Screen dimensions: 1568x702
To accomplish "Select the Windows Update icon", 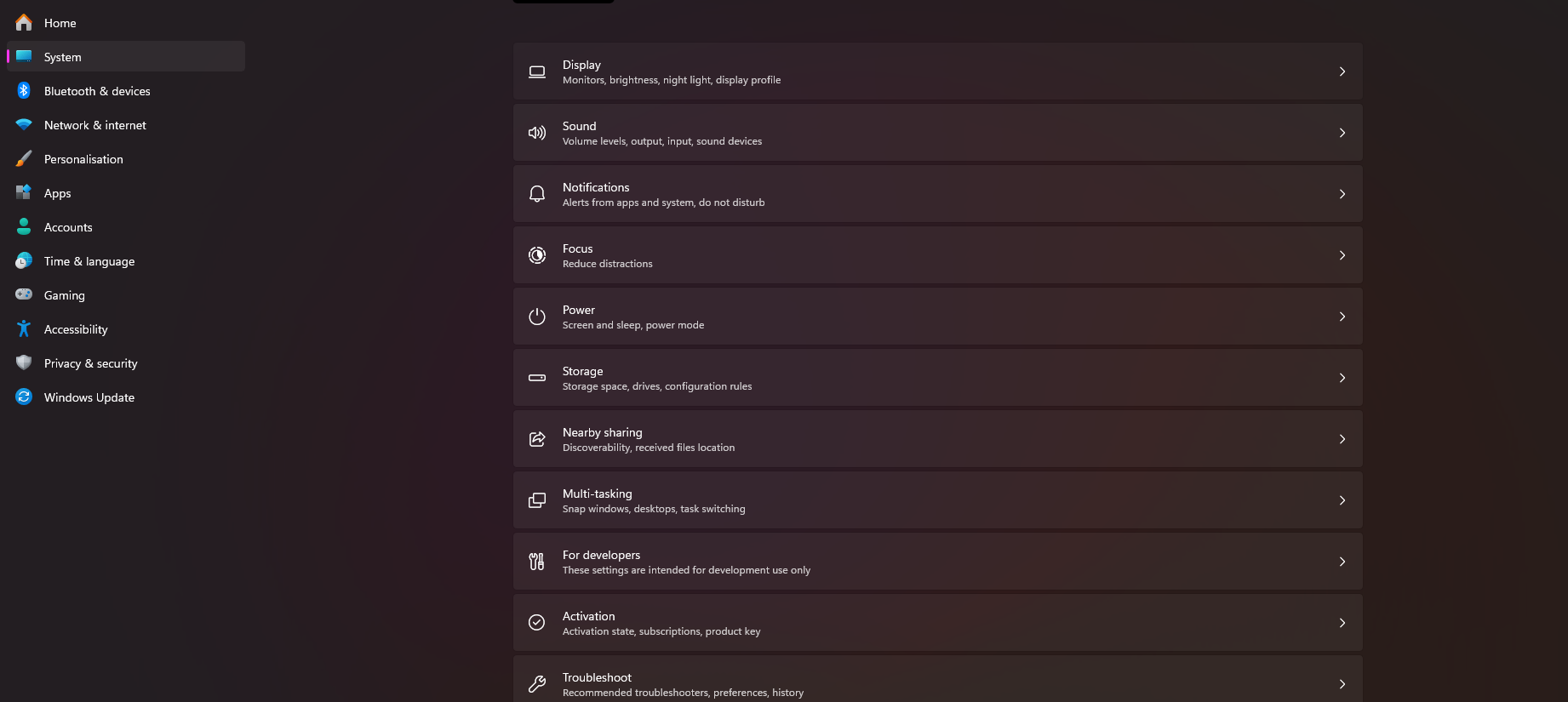I will (x=23, y=397).
